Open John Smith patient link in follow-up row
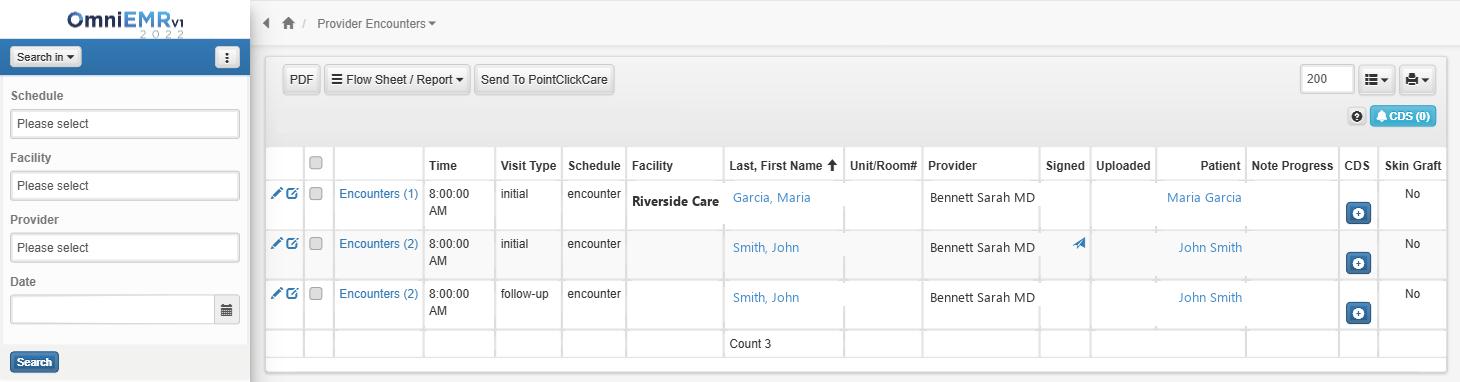 point(1210,297)
